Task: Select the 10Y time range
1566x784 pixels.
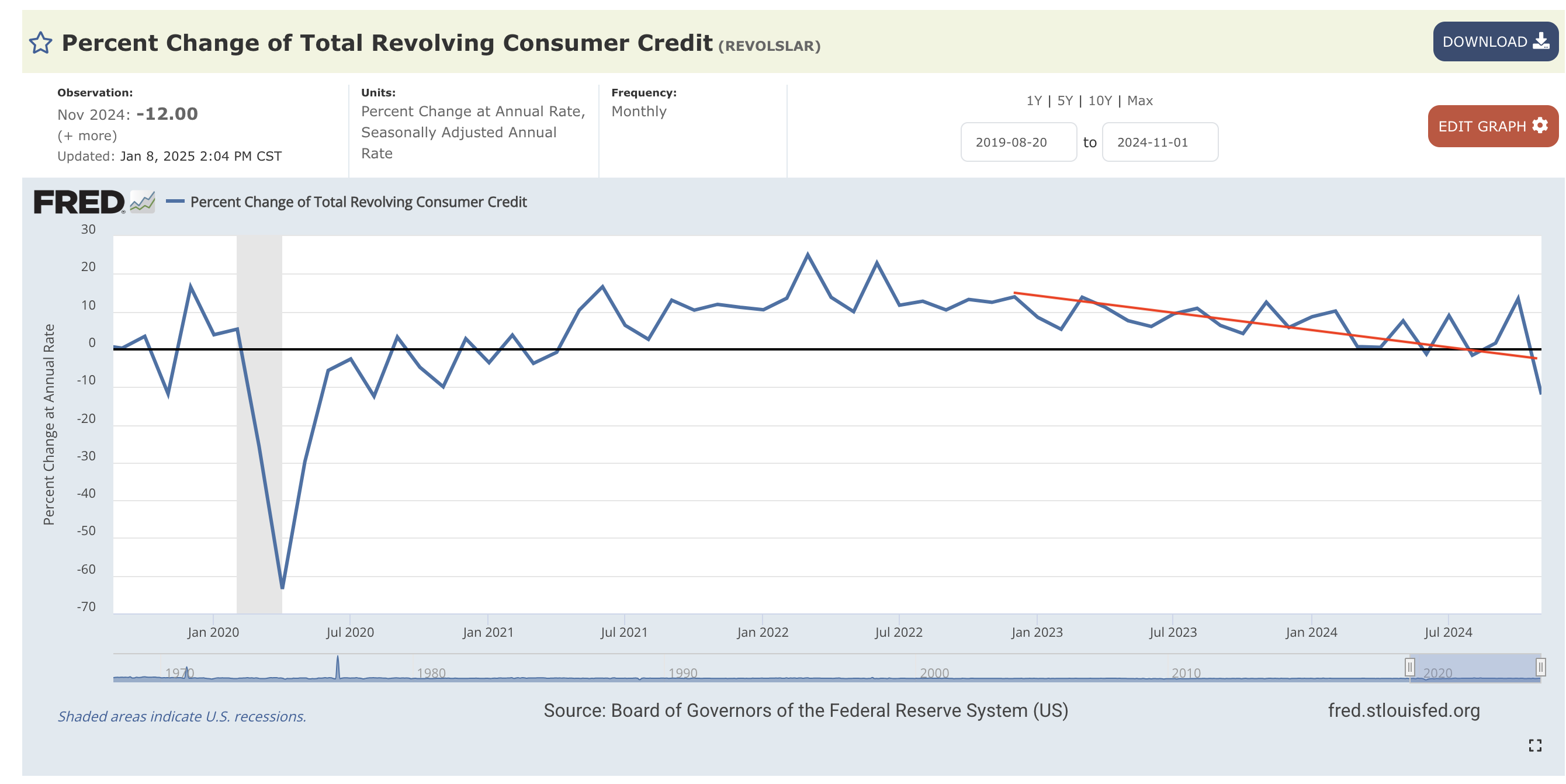Action: pos(1100,101)
